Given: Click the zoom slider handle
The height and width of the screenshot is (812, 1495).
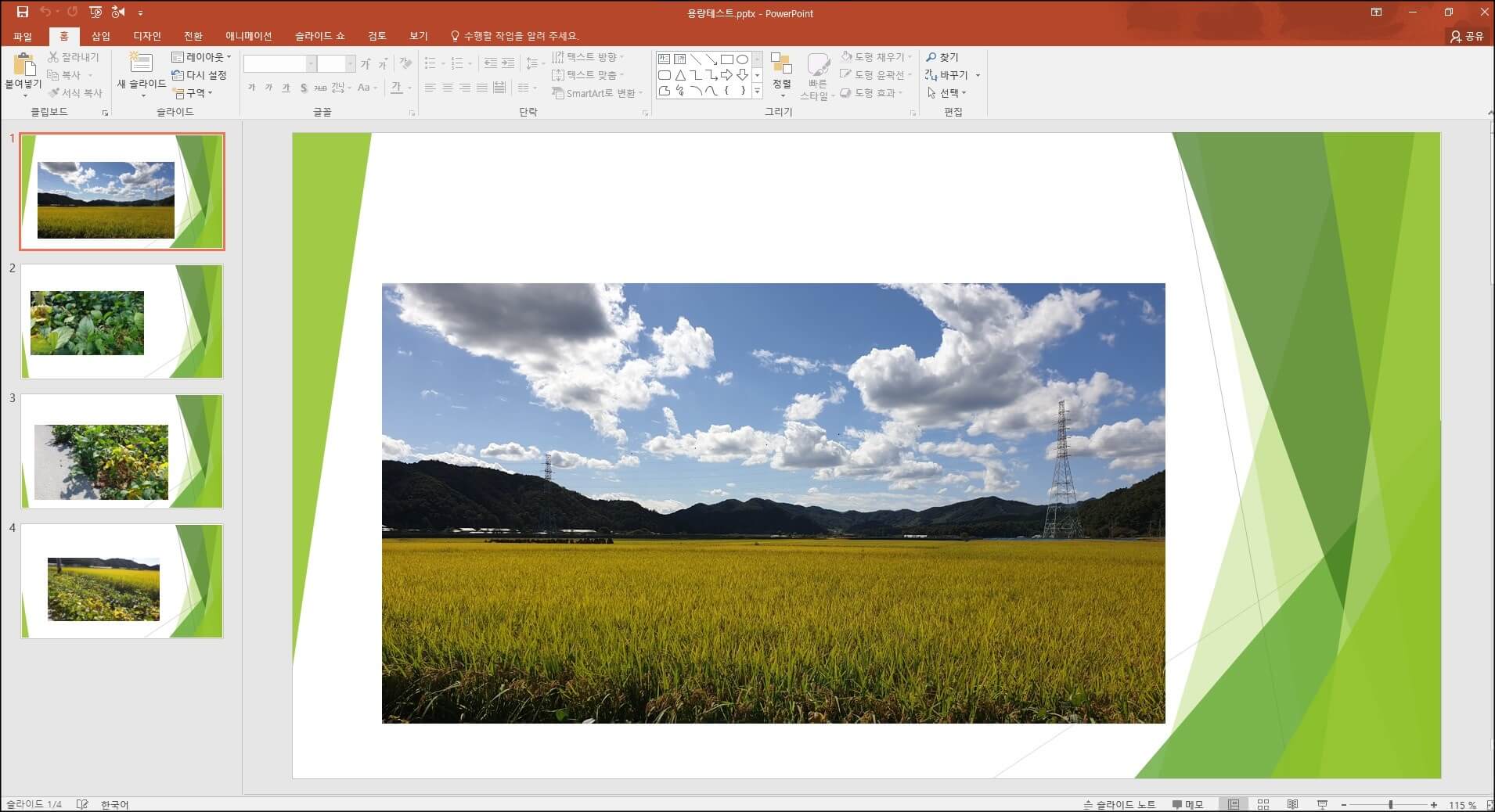Looking at the screenshot, I should pyautogui.click(x=1390, y=804).
